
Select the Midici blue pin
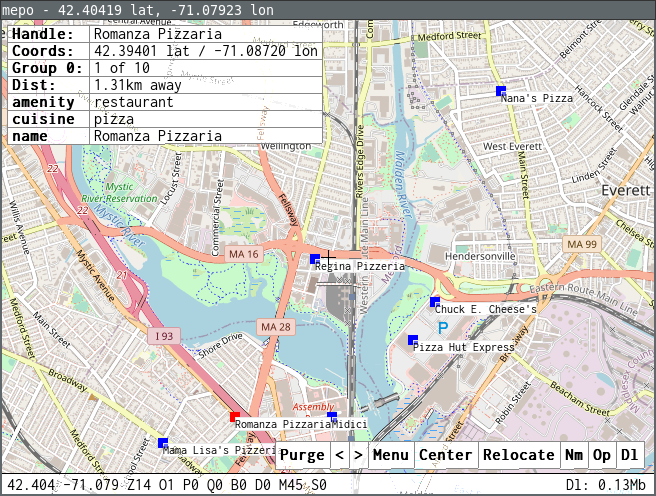pos(332,417)
